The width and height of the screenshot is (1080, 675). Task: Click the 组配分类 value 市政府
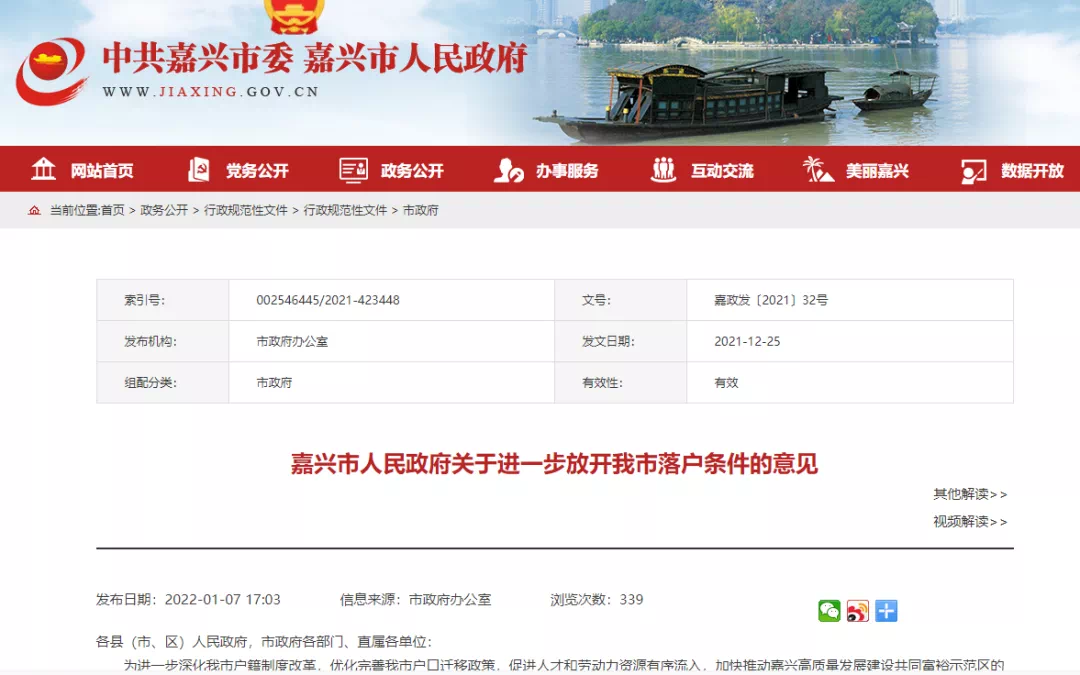(274, 383)
